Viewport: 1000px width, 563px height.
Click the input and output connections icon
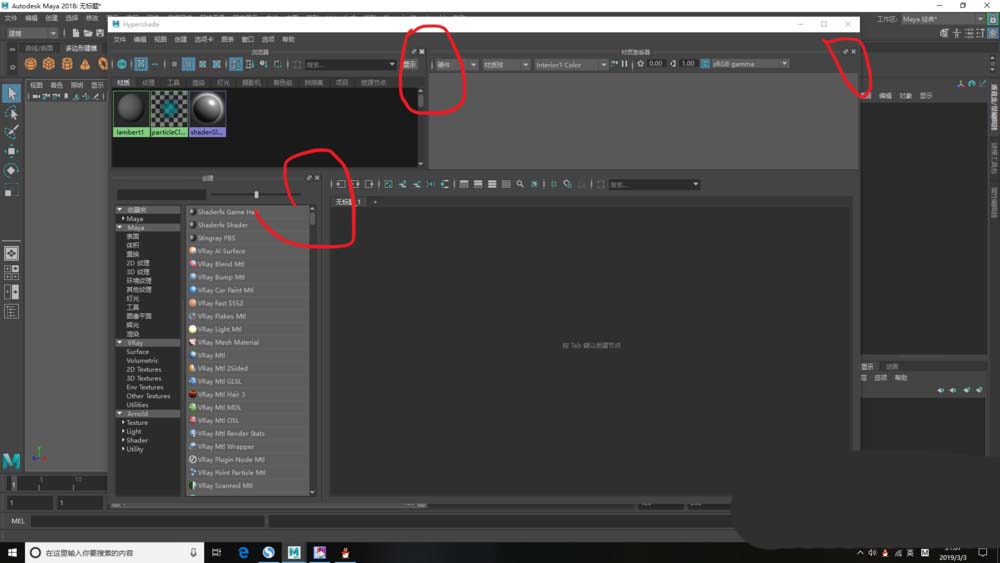(355, 184)
